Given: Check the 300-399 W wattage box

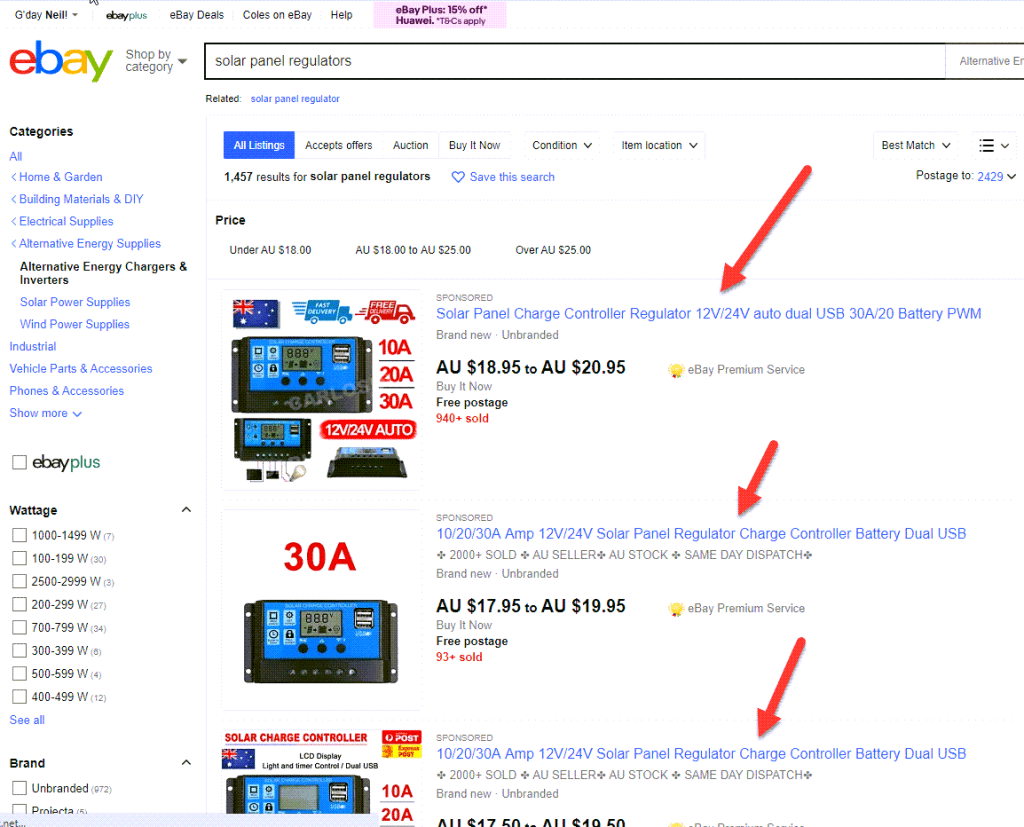Looking at the screenshot, I should pyautogui.click(x=20, y=651).
